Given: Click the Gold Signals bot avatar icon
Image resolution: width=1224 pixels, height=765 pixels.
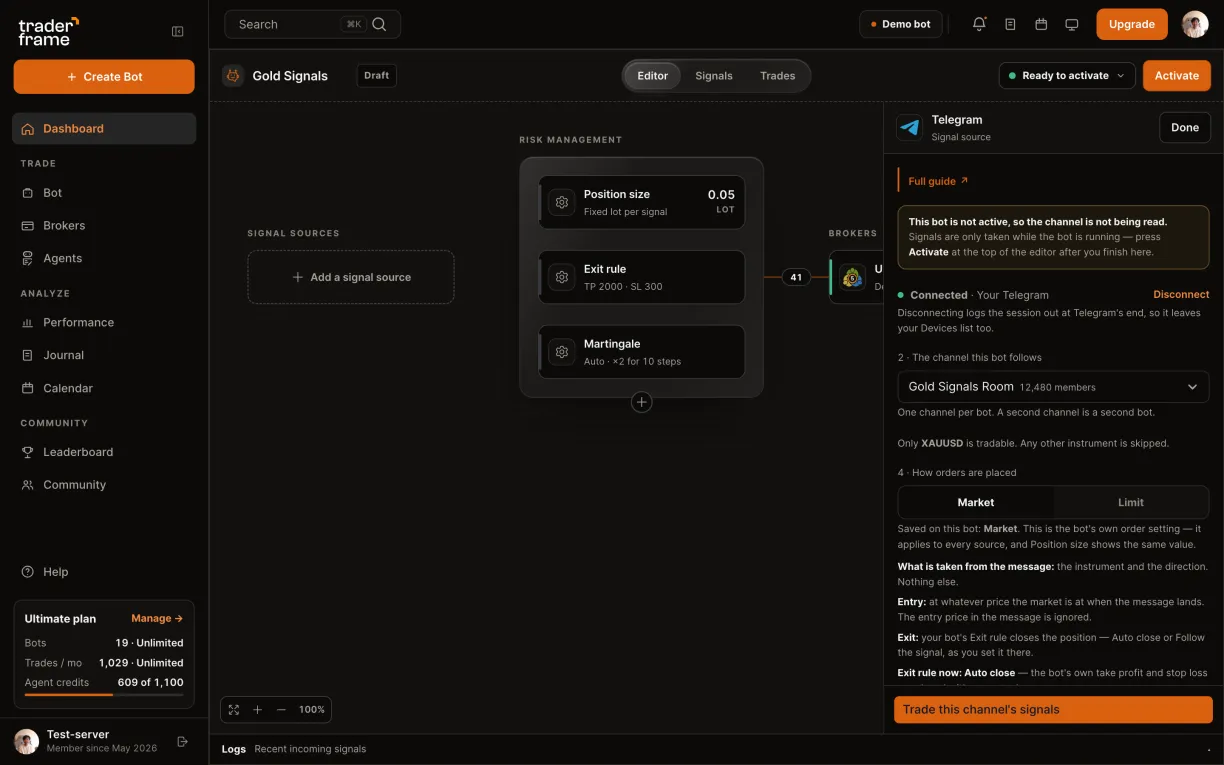Looking at the screenshot, I should [x=233, y=75].
